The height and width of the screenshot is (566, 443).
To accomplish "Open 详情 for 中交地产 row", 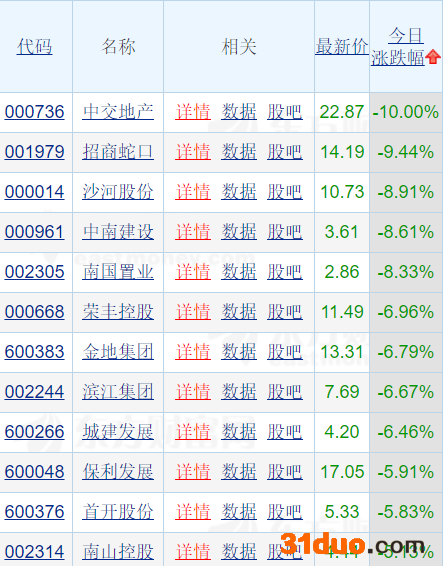I will tap(193, 112).
